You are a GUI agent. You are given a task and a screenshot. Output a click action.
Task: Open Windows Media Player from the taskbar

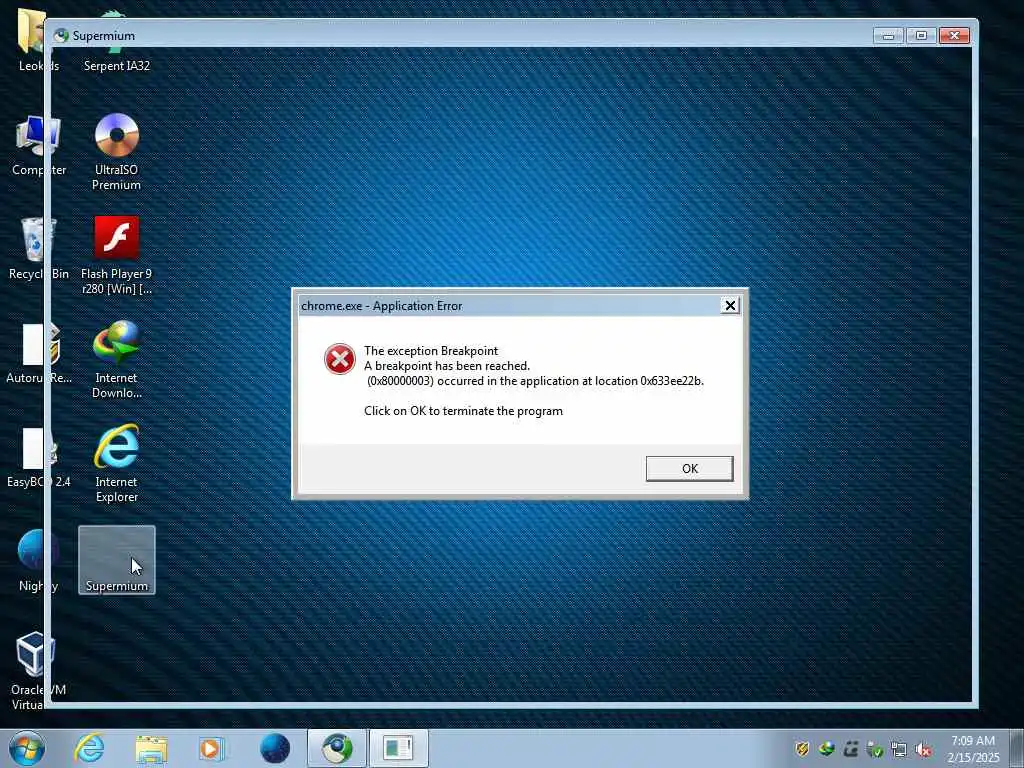(212, 748)
